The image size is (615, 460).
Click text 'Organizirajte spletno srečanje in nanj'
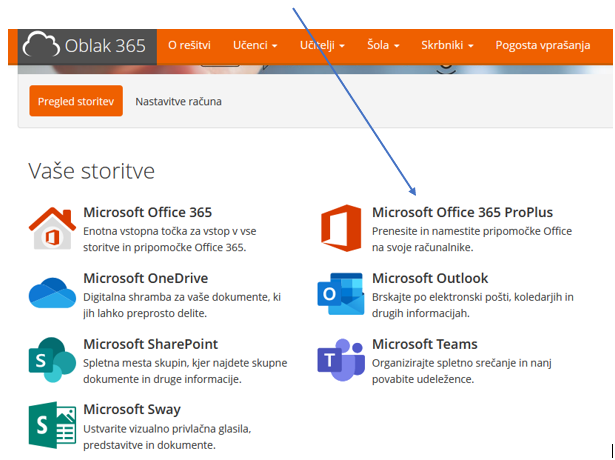[x=462, y=363]
